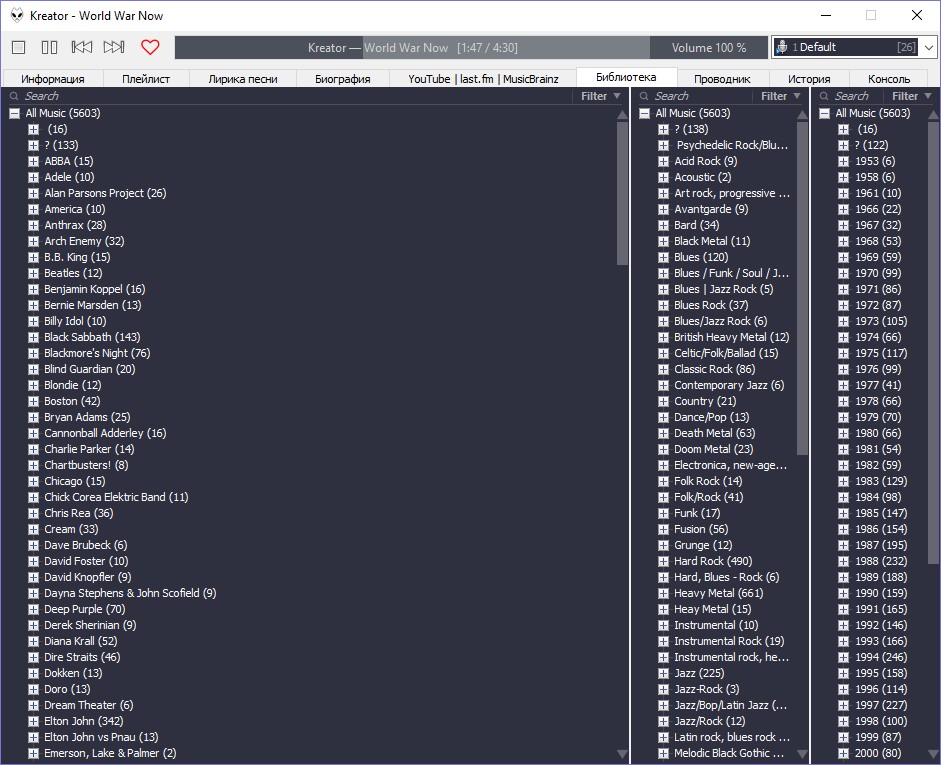Select British Heavy Metal (12) genre
Viewport: 941px width, 765px height.
click(732, 337)
